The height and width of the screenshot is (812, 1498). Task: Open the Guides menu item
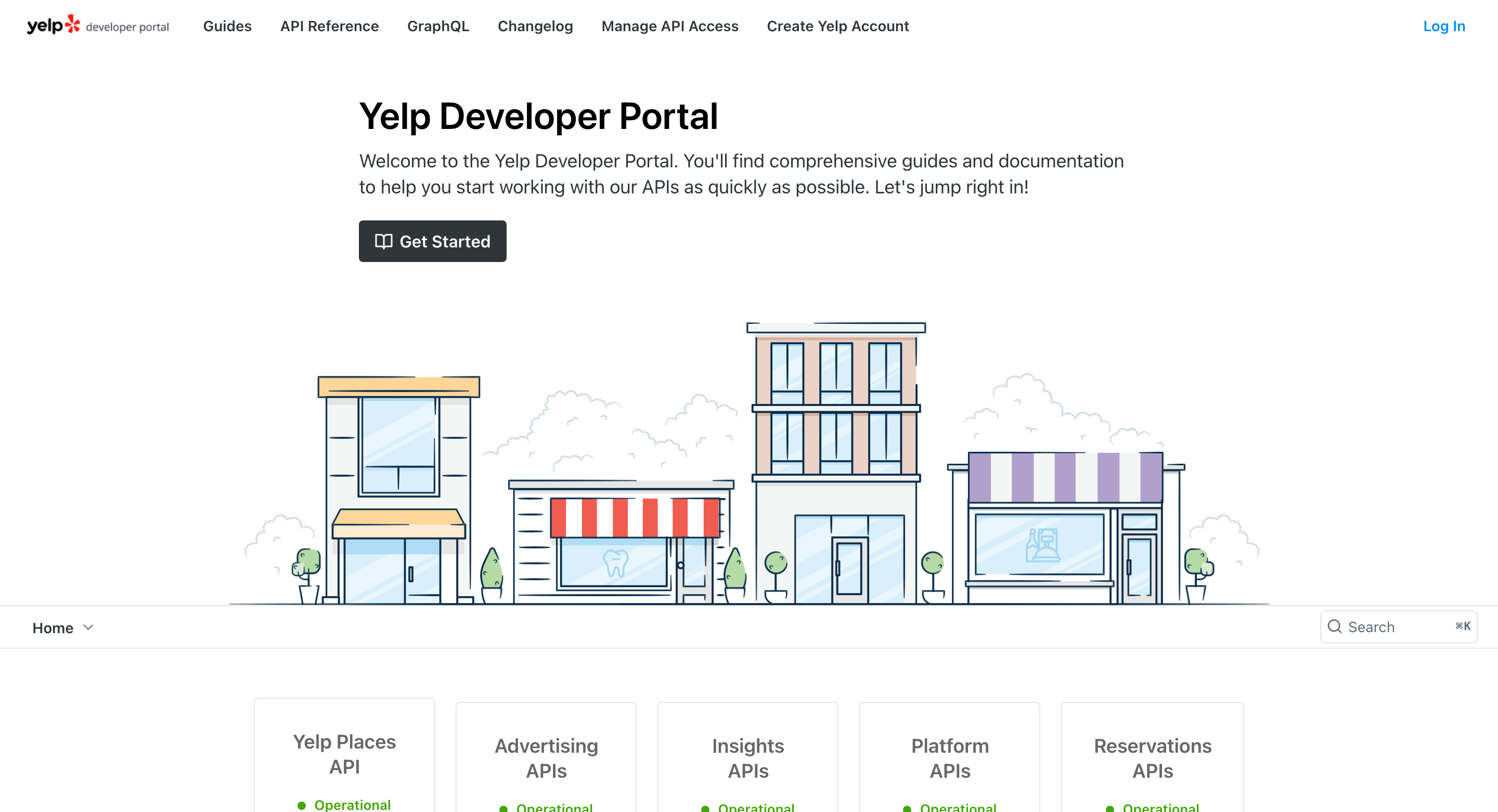(227, 26)
